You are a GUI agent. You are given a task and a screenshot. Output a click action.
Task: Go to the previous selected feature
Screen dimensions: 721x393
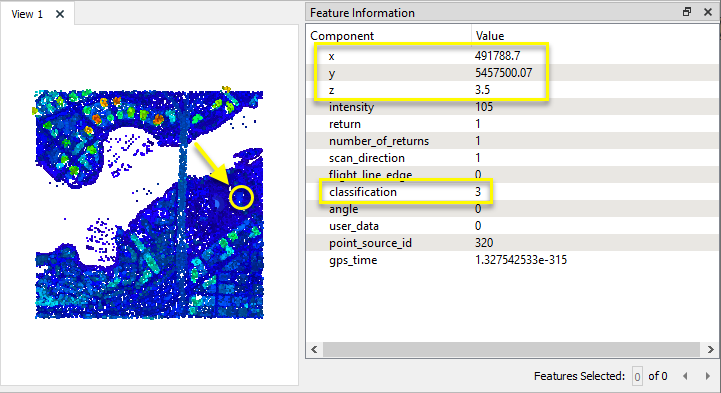click(x=685, y=376)
